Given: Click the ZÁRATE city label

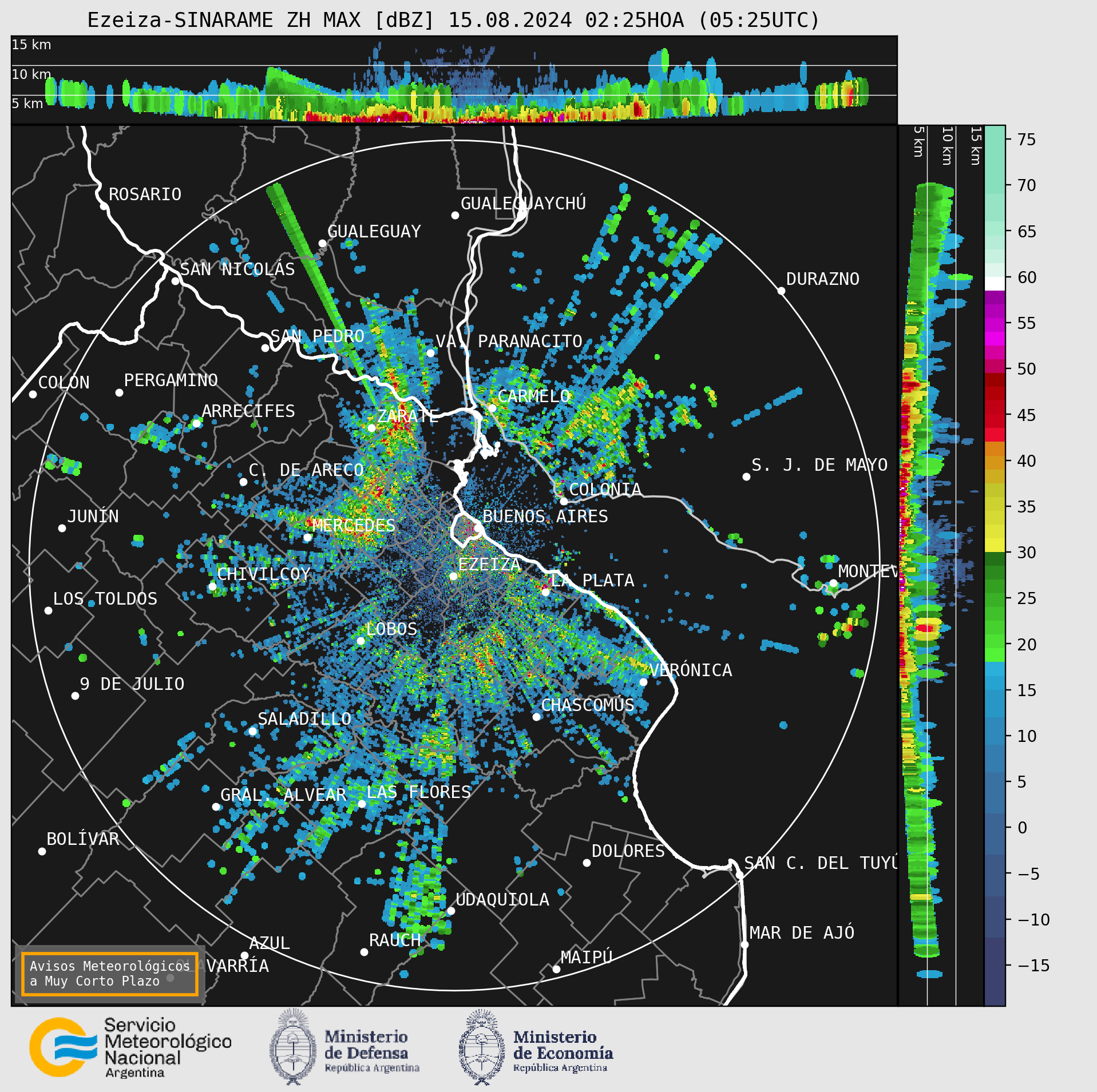Looking at the screenshot, I should (408, 416).
